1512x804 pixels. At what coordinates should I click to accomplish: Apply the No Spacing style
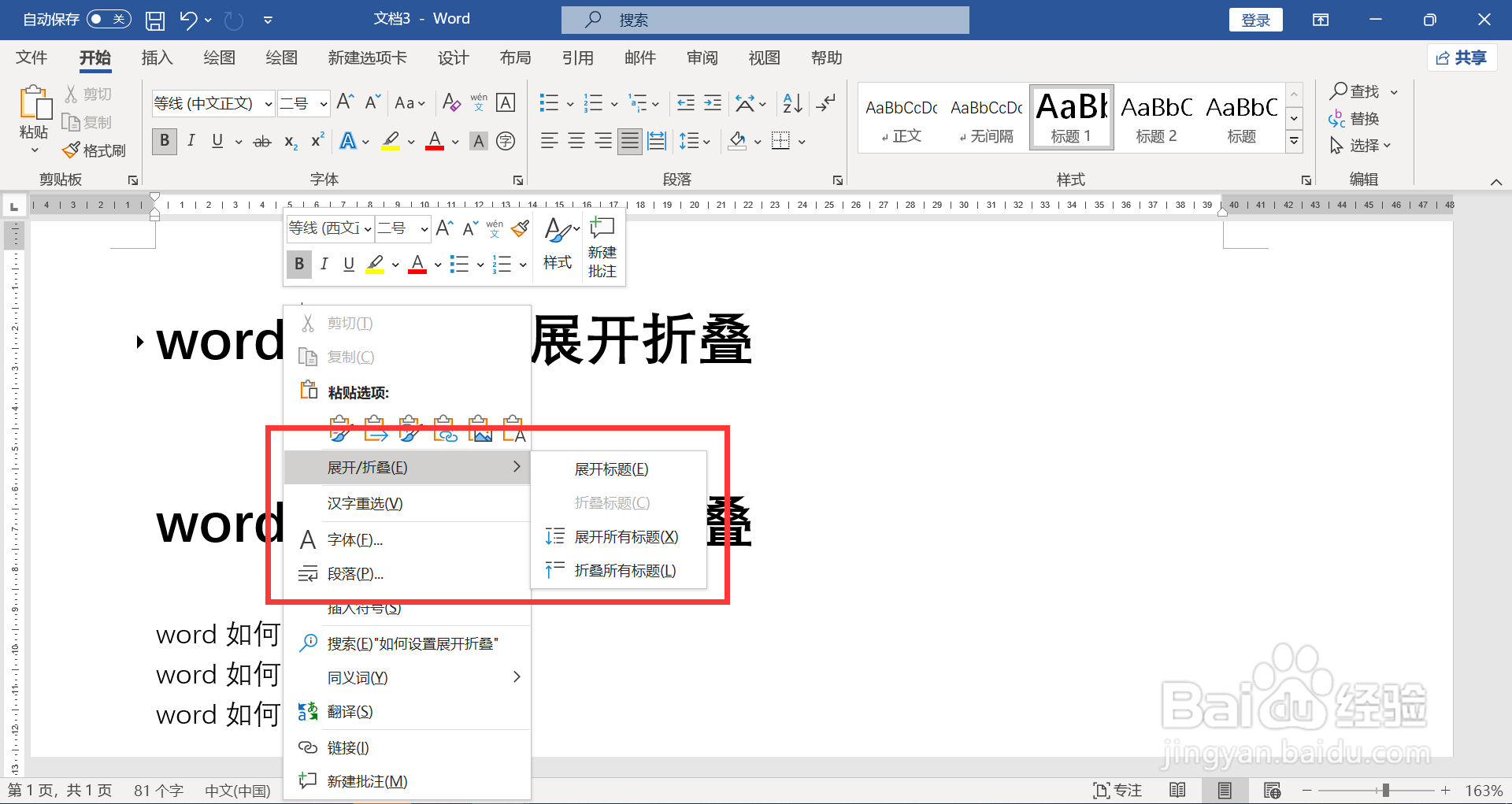pyautogui.click(x=986, y=118)
